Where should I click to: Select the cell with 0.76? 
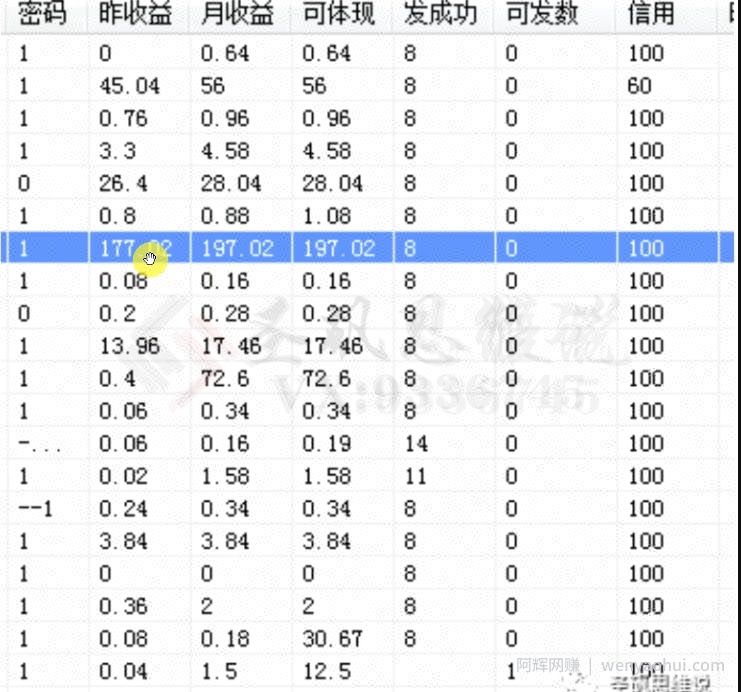123,119
